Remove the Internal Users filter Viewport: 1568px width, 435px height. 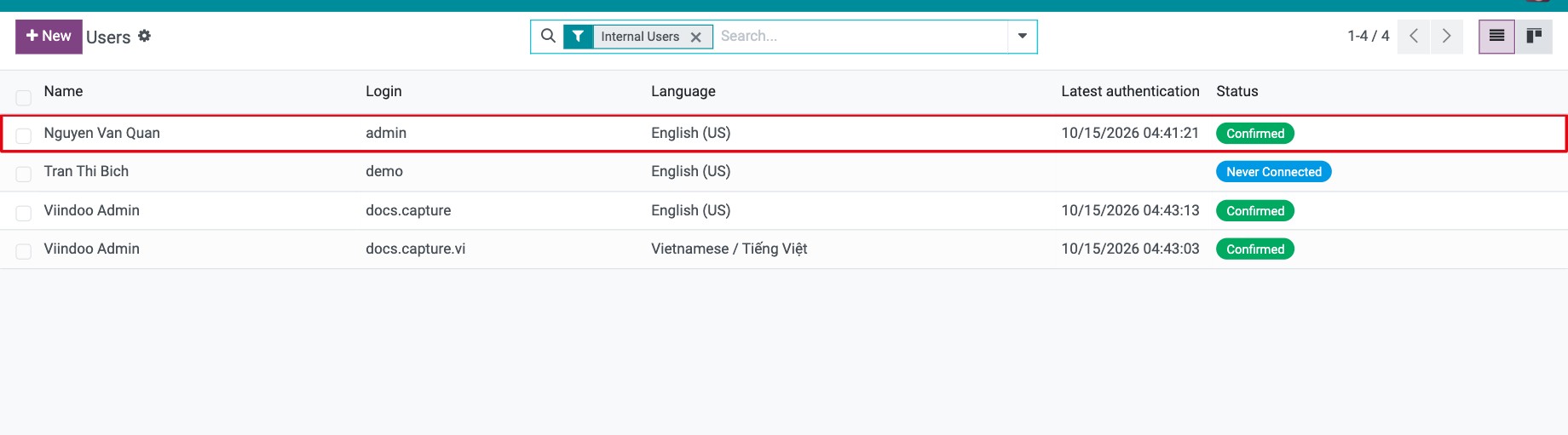coord(696,37)
